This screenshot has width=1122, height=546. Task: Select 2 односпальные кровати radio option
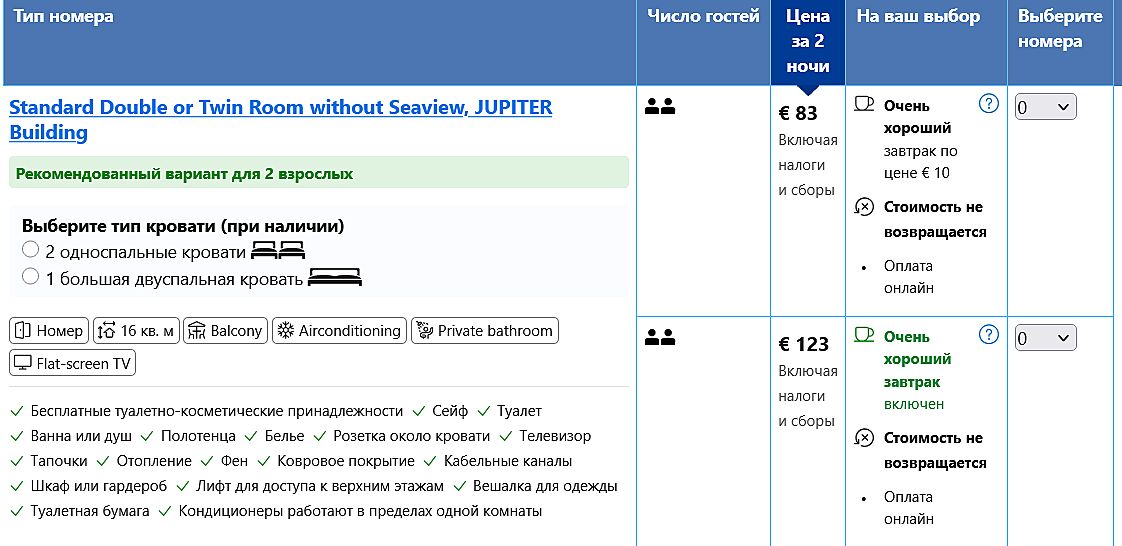coord(31,250)
